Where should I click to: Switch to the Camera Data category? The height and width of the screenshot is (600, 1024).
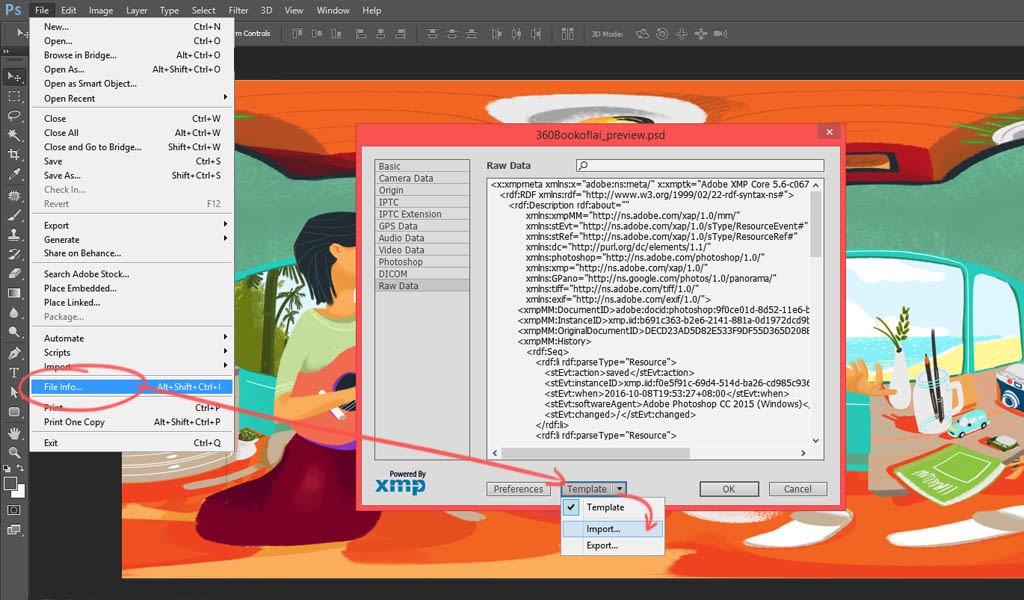(x=403, y=178)
